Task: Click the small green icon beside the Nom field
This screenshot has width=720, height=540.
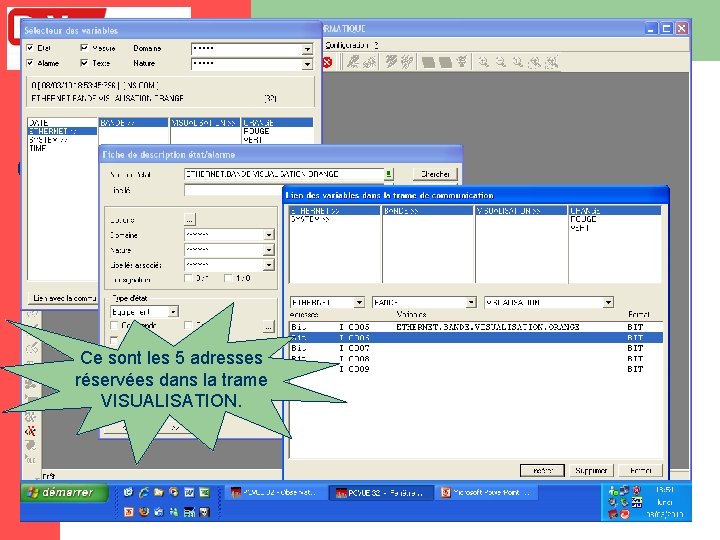Action: point(388,174)
